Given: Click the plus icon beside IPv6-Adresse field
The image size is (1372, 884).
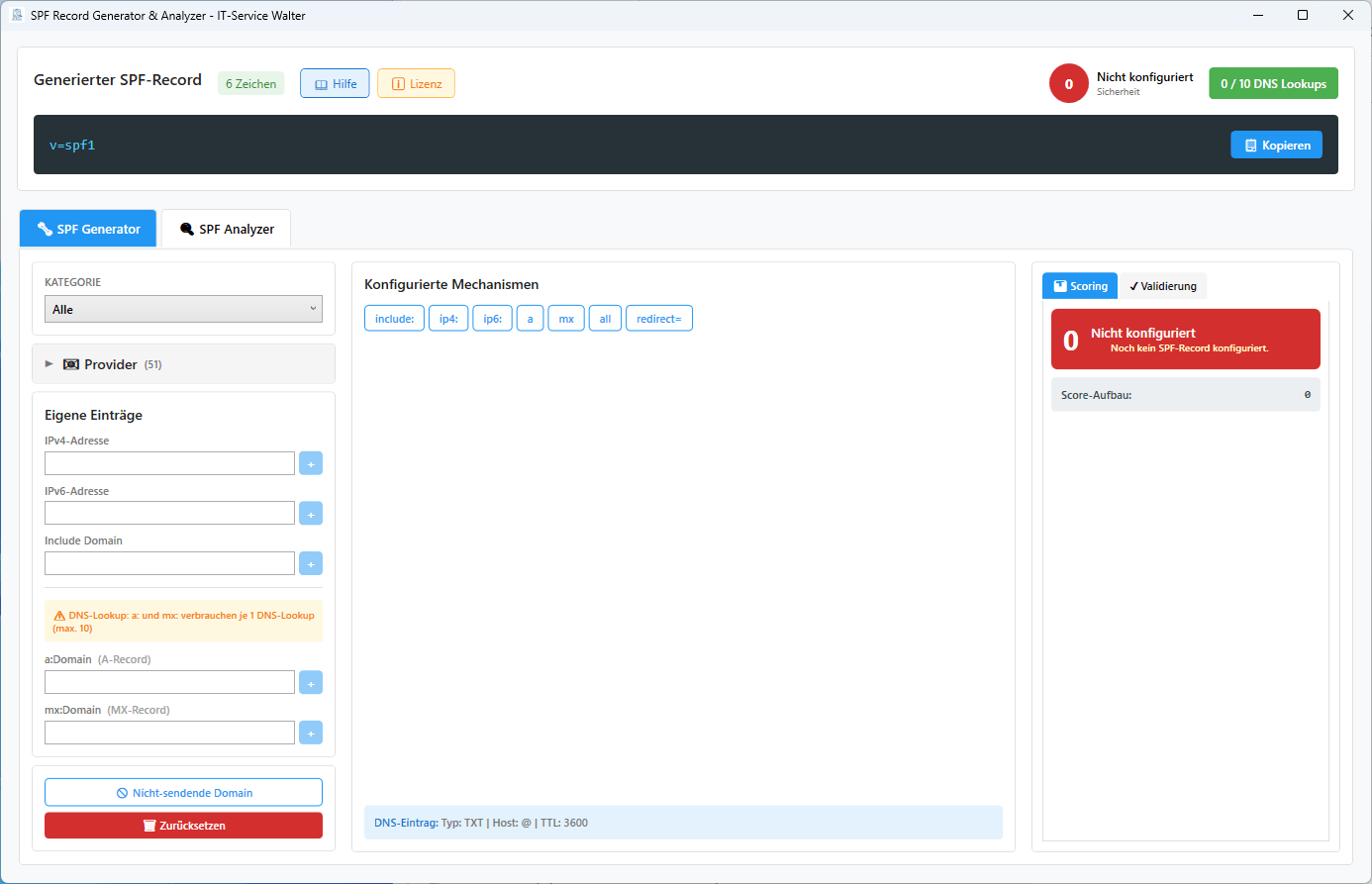Looking at the screenshot, I should point(311,514).
